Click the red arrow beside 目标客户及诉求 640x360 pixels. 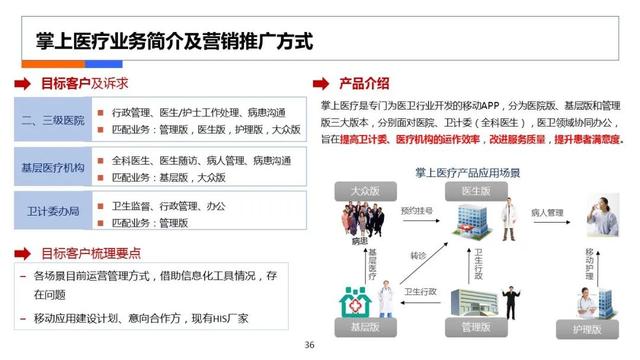pyautogui.click(x=22, y=84)
